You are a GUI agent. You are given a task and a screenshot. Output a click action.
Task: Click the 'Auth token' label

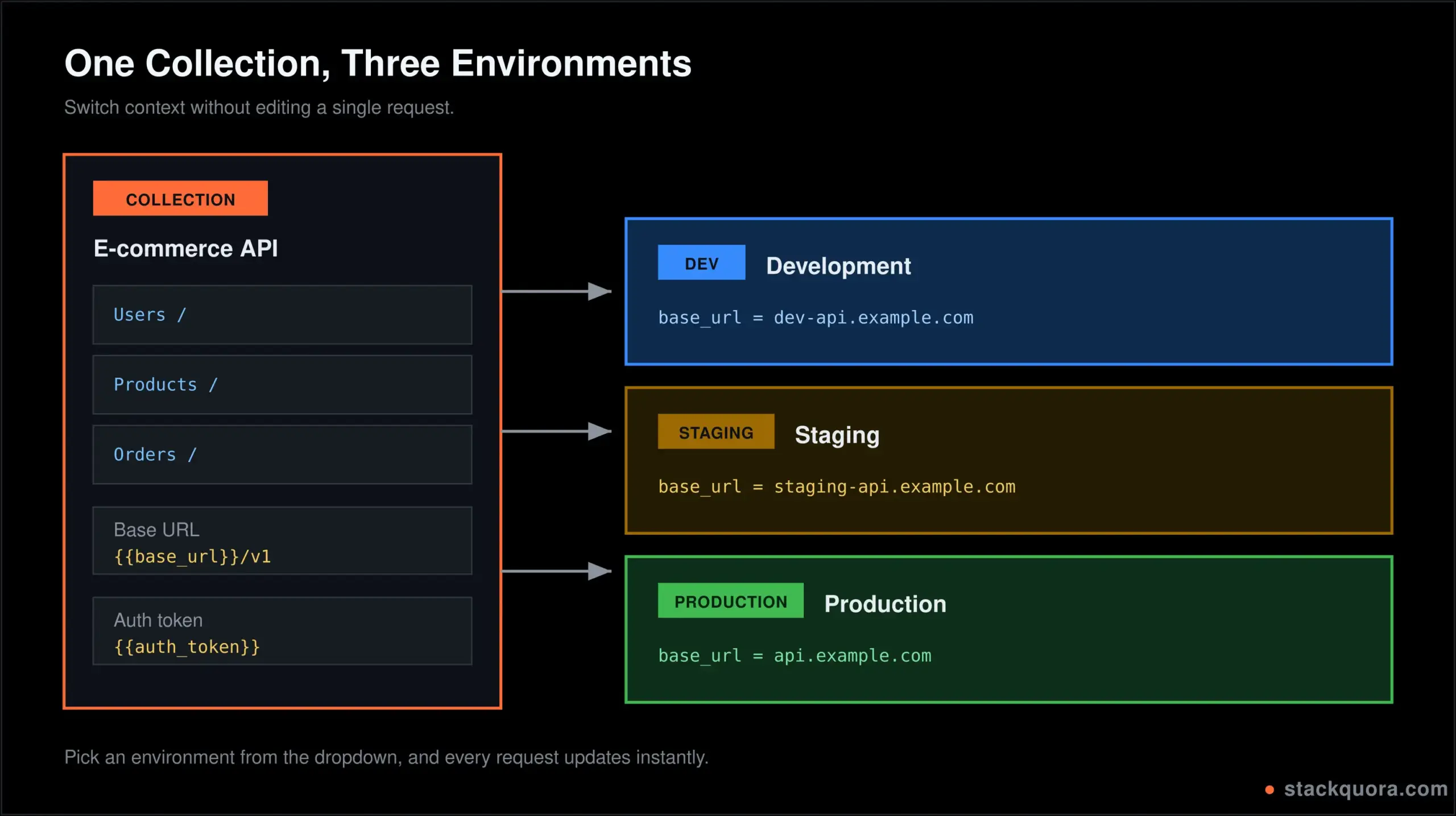click(x=158, y=620)
